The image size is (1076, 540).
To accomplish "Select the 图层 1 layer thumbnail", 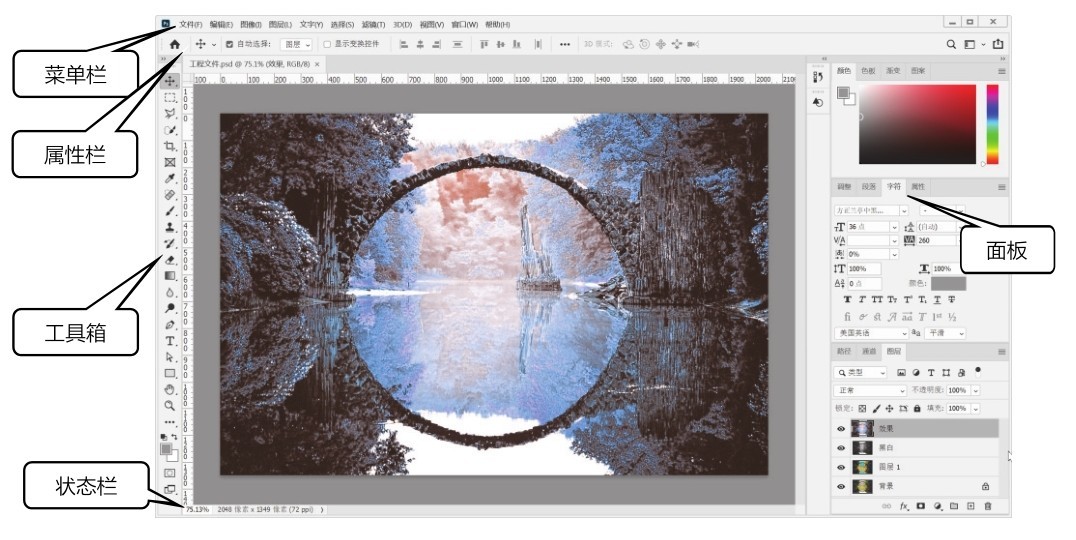I will click(x=862, y=467).
